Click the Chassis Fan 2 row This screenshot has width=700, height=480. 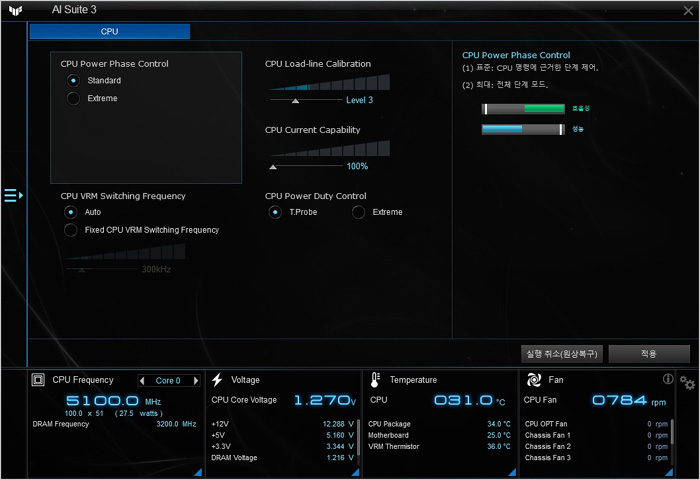click(x=596, y=446)
